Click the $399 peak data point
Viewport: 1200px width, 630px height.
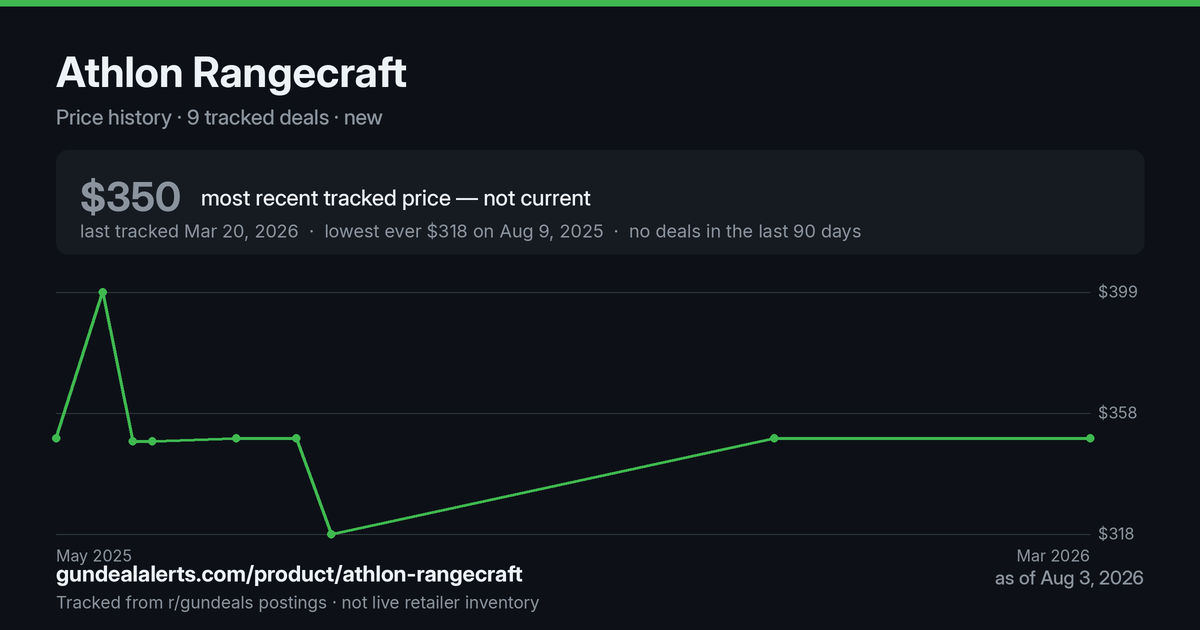pos(103,292)
